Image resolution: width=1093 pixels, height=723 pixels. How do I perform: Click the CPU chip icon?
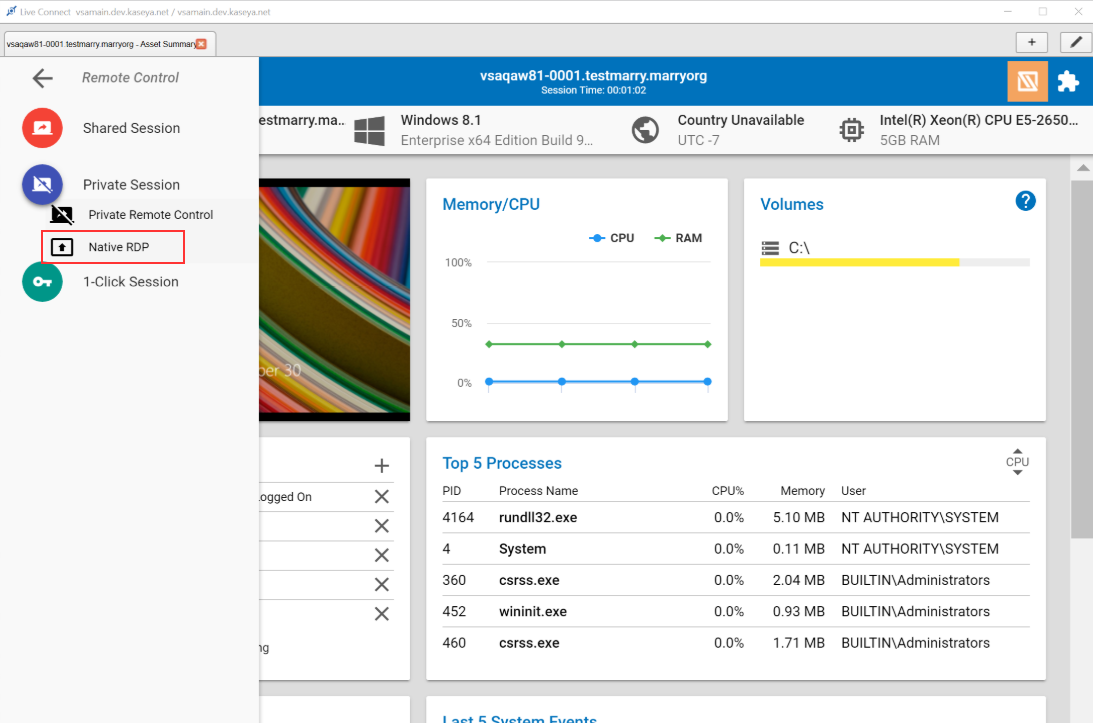point(852,130)
